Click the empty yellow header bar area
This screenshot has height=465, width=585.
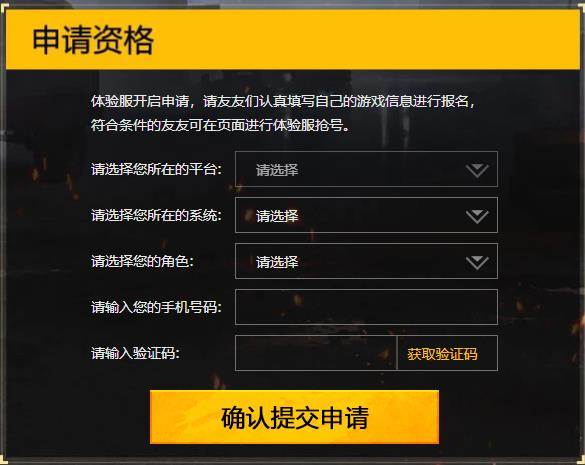tap(367, 40)
